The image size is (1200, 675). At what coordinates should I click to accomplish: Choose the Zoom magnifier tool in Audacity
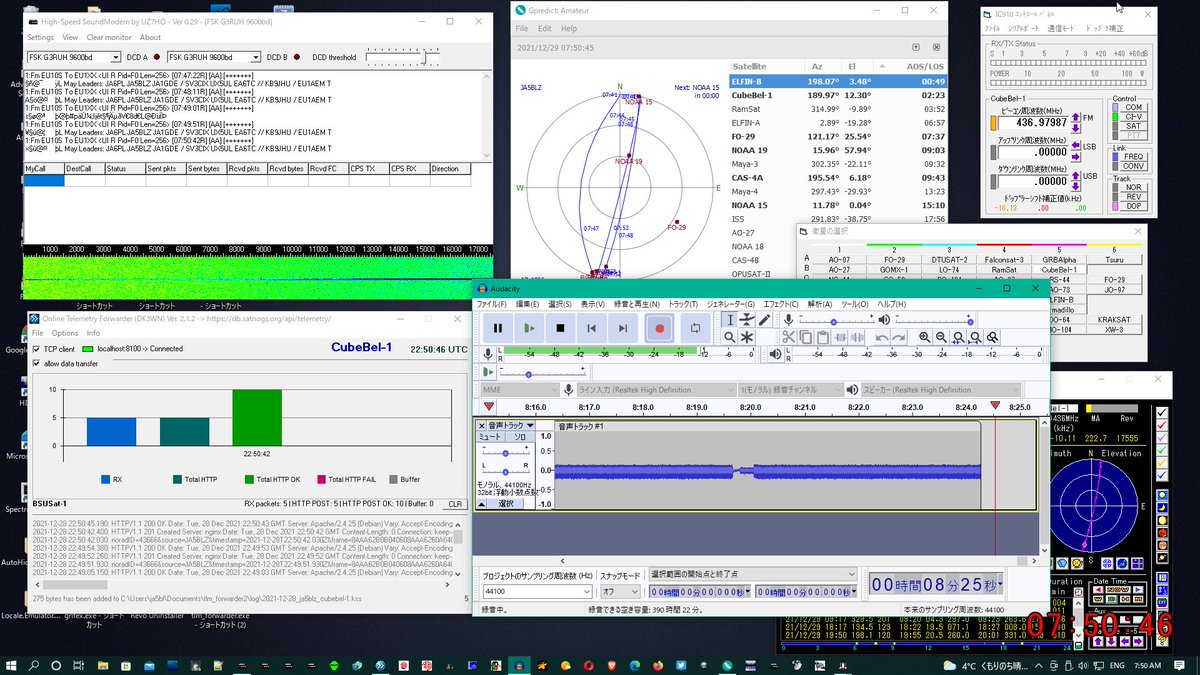coord(730,337)
